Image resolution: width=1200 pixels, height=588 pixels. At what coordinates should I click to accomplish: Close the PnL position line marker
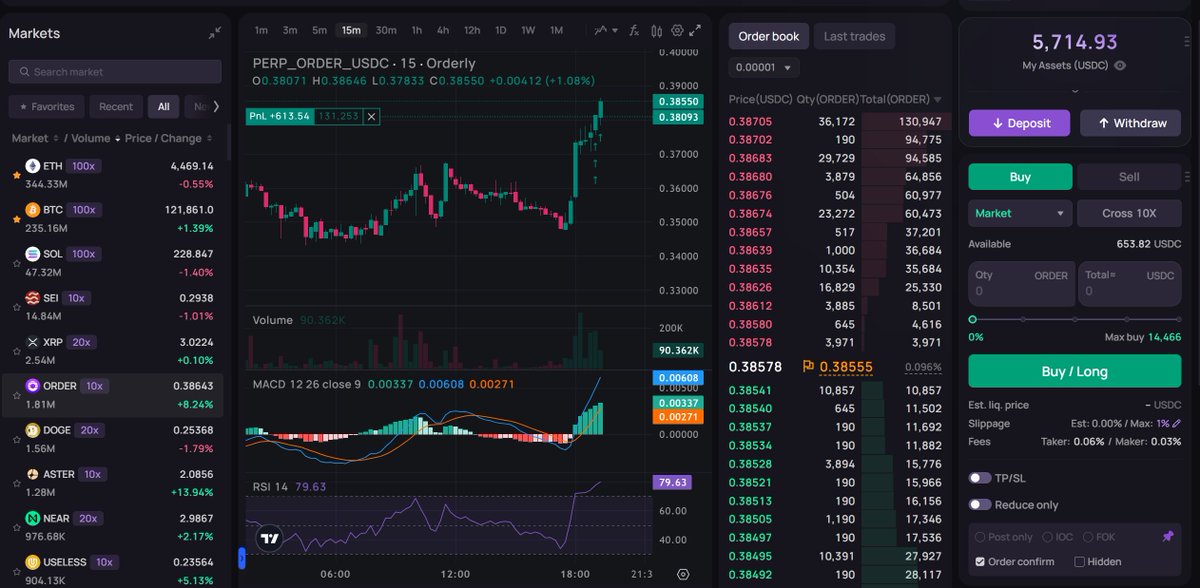[371, 117]
